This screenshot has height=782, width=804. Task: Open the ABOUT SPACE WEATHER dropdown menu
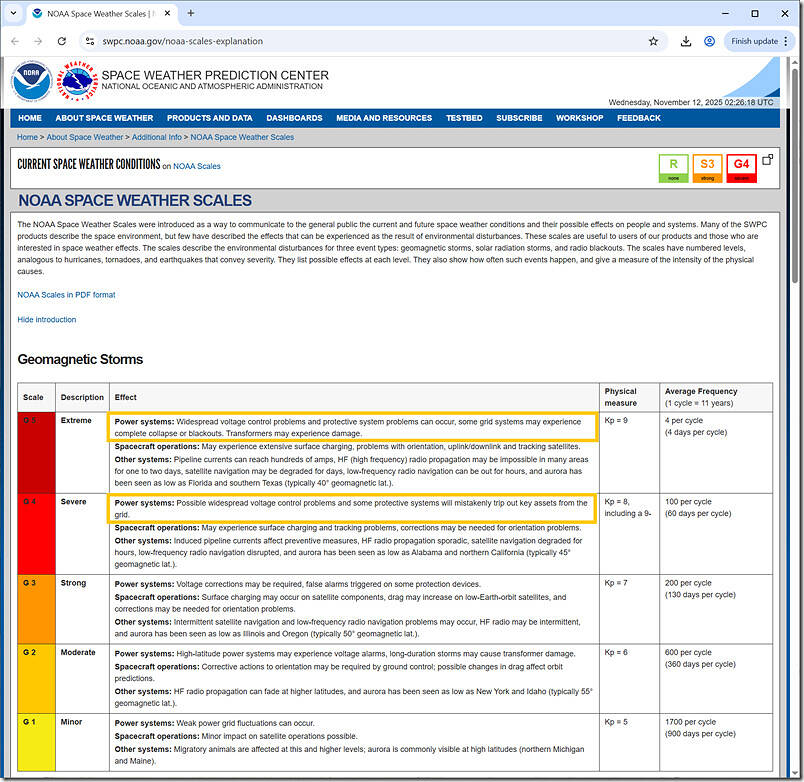click(x=103, y=117)
